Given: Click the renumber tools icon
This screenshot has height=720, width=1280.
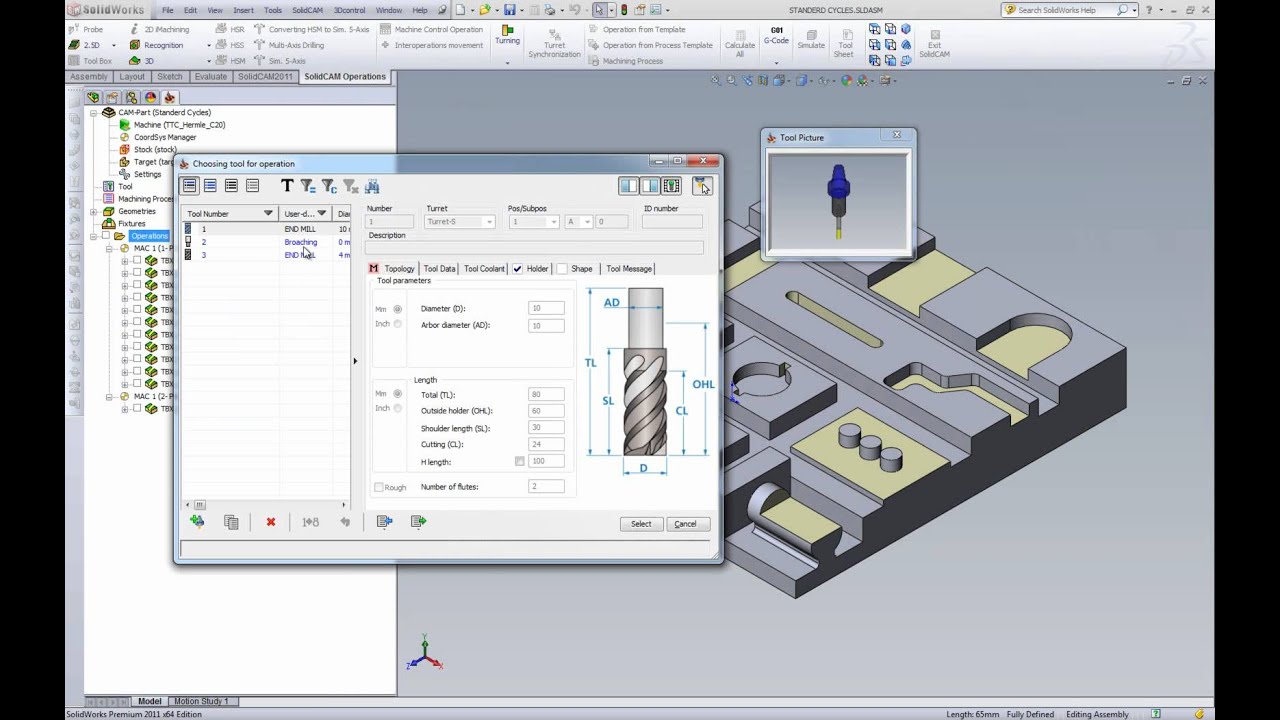Looking at the screenshot, I should (310, 522).
